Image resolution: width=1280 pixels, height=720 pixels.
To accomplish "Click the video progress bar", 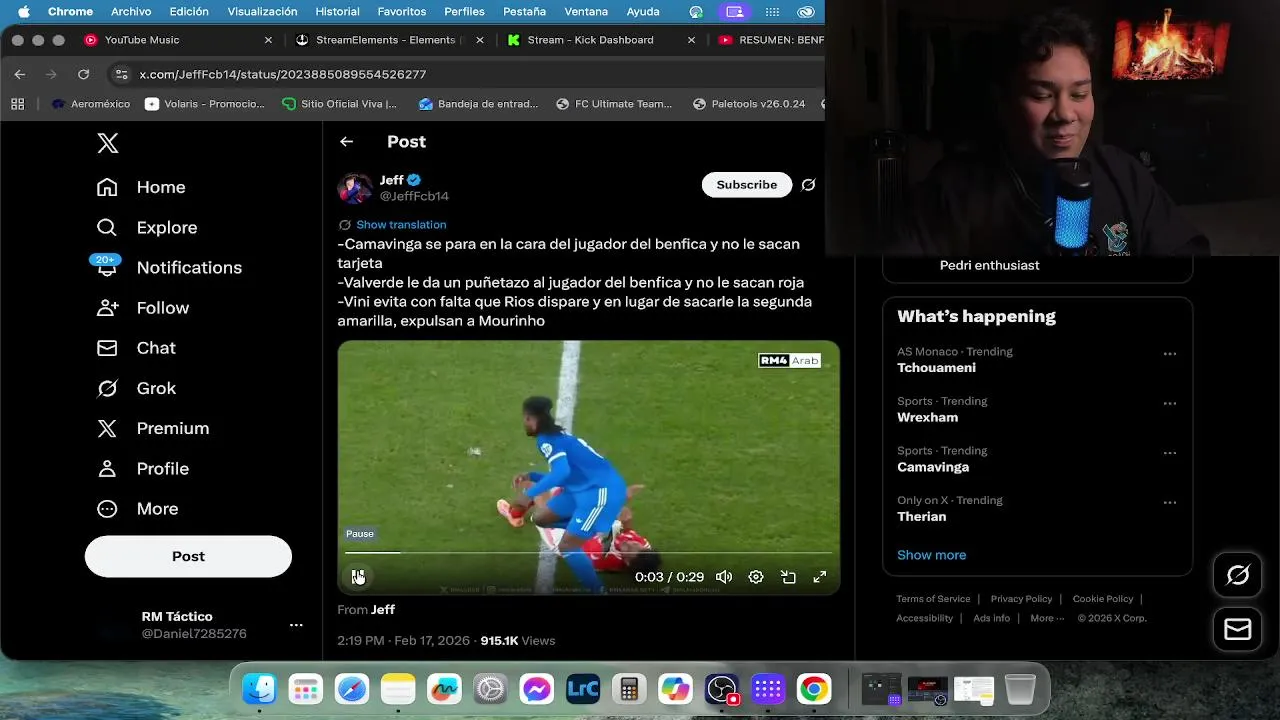I will [588, 552].
